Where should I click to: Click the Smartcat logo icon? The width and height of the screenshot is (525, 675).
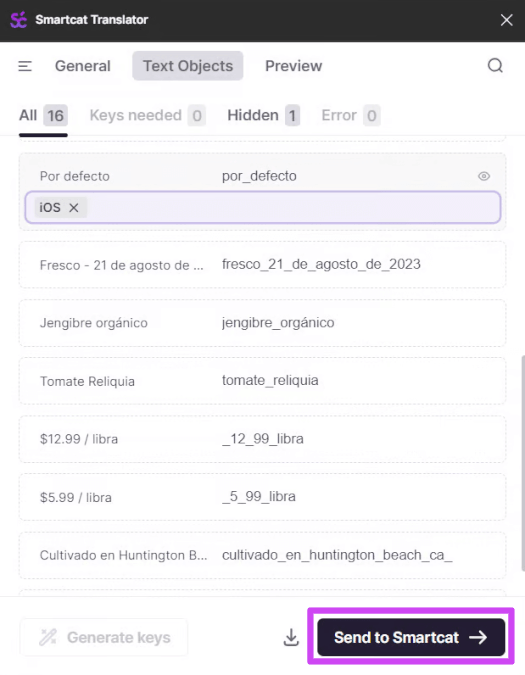coord(19,20)
